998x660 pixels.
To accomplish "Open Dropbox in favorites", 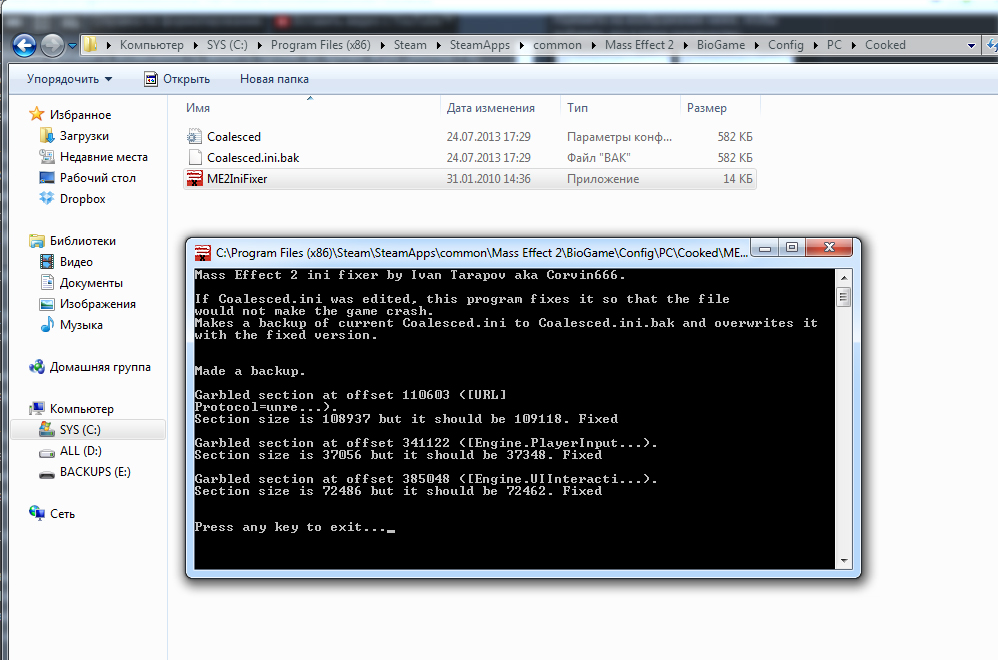I will [83, 199].
